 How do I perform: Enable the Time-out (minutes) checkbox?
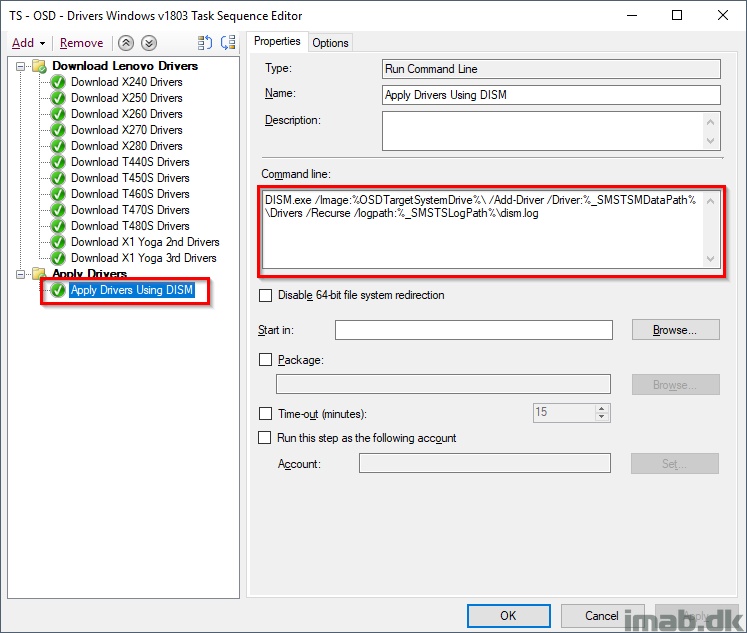point(265,413)
